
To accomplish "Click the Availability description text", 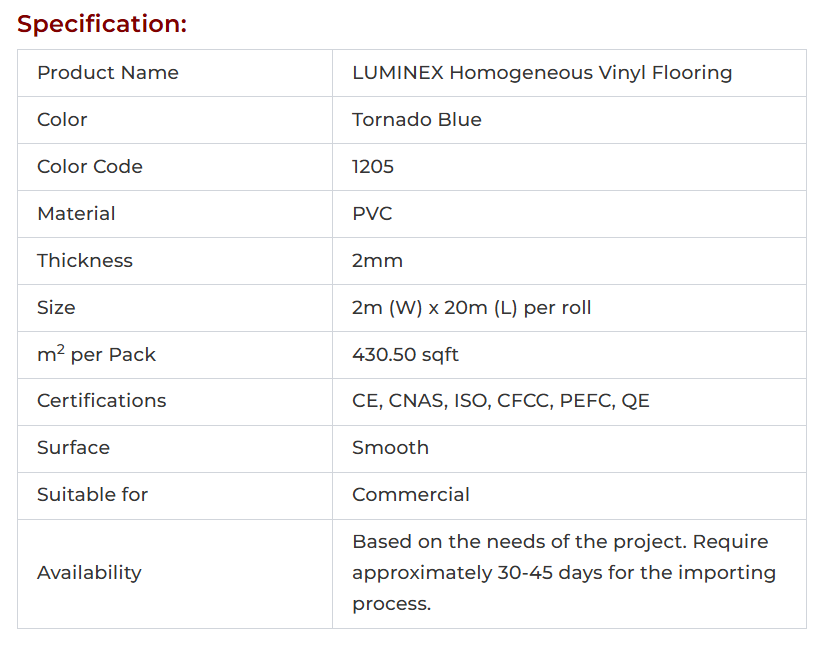I will pyautogui.click(x=564, y=573).
